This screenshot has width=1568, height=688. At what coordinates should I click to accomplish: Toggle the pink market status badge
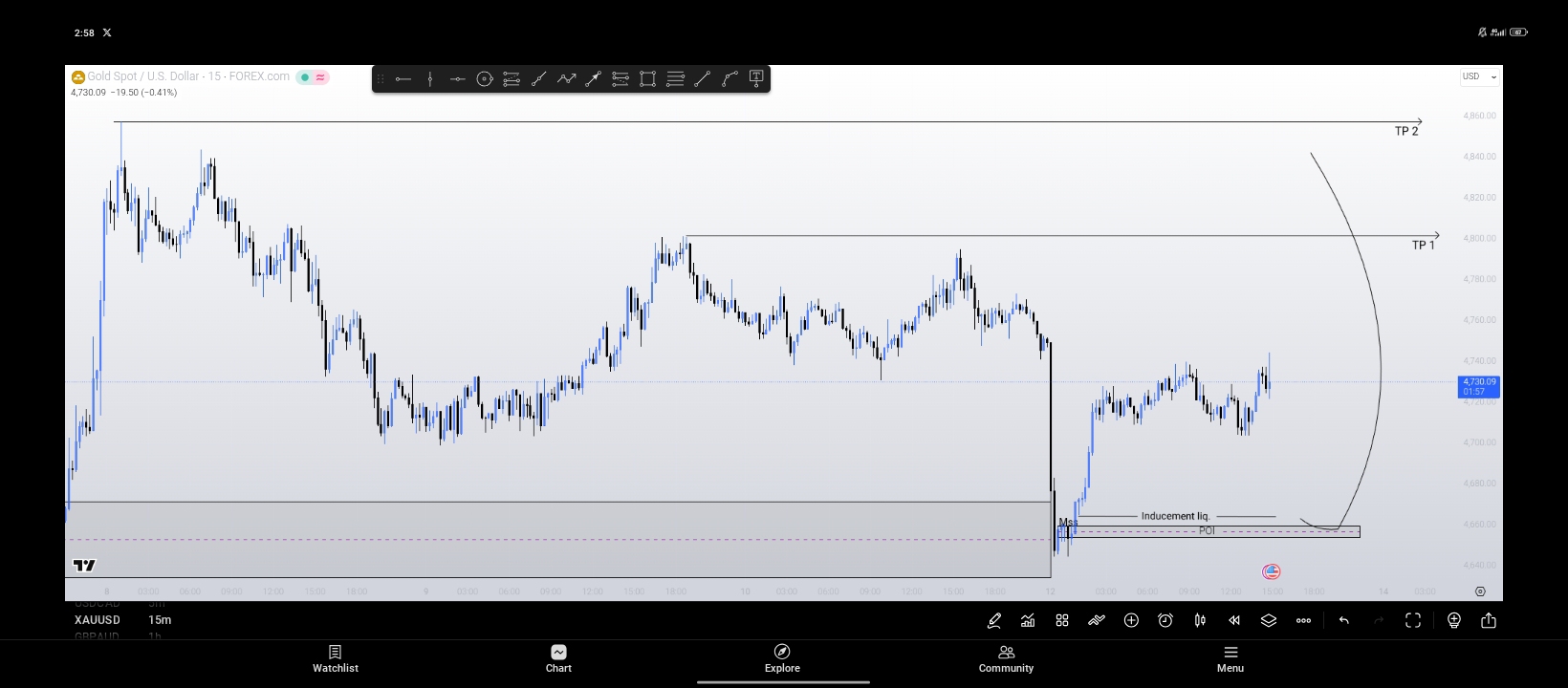[320, 77]
